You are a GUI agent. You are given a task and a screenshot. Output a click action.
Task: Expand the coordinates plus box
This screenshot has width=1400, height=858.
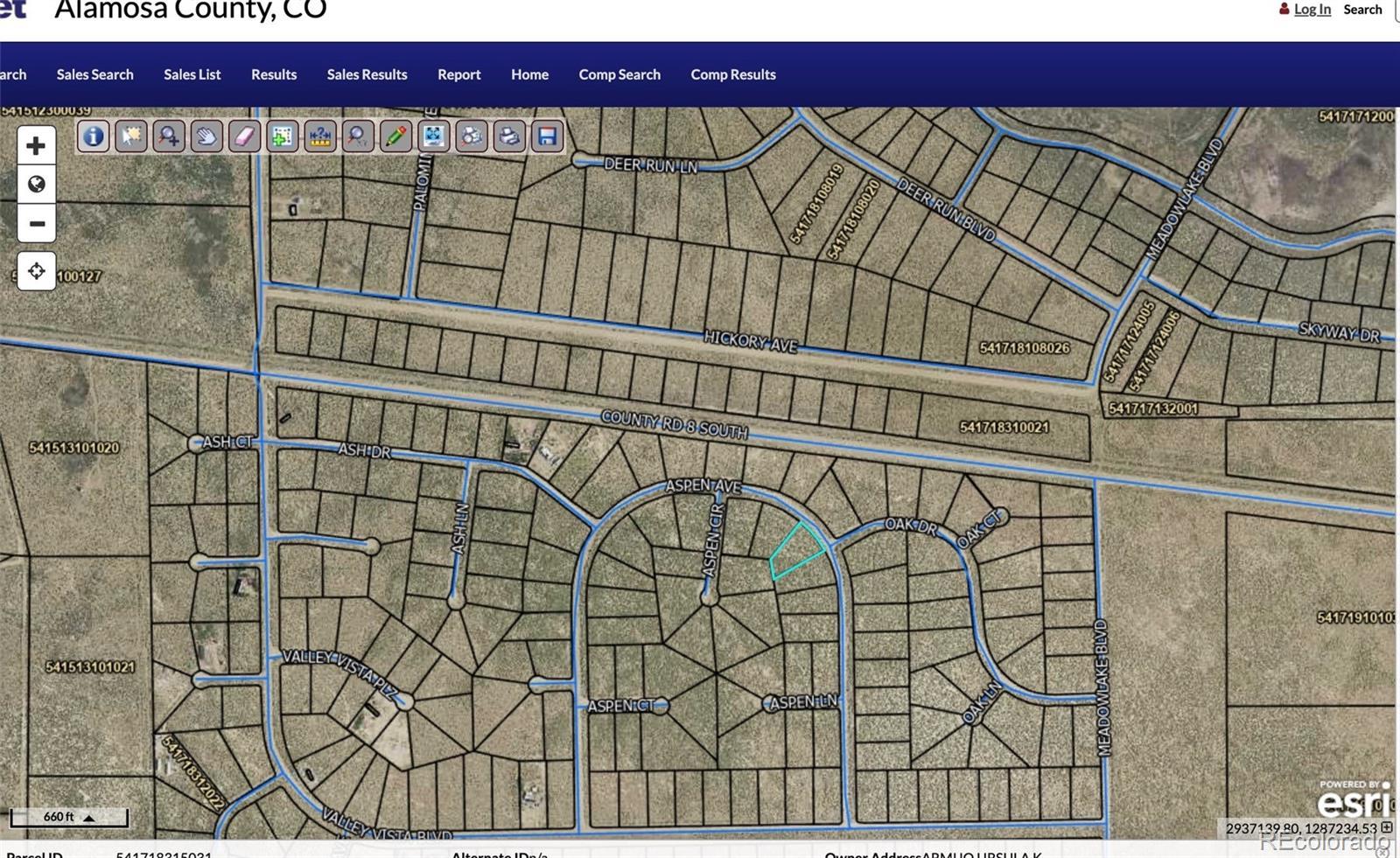click(x=1387, y=827)
